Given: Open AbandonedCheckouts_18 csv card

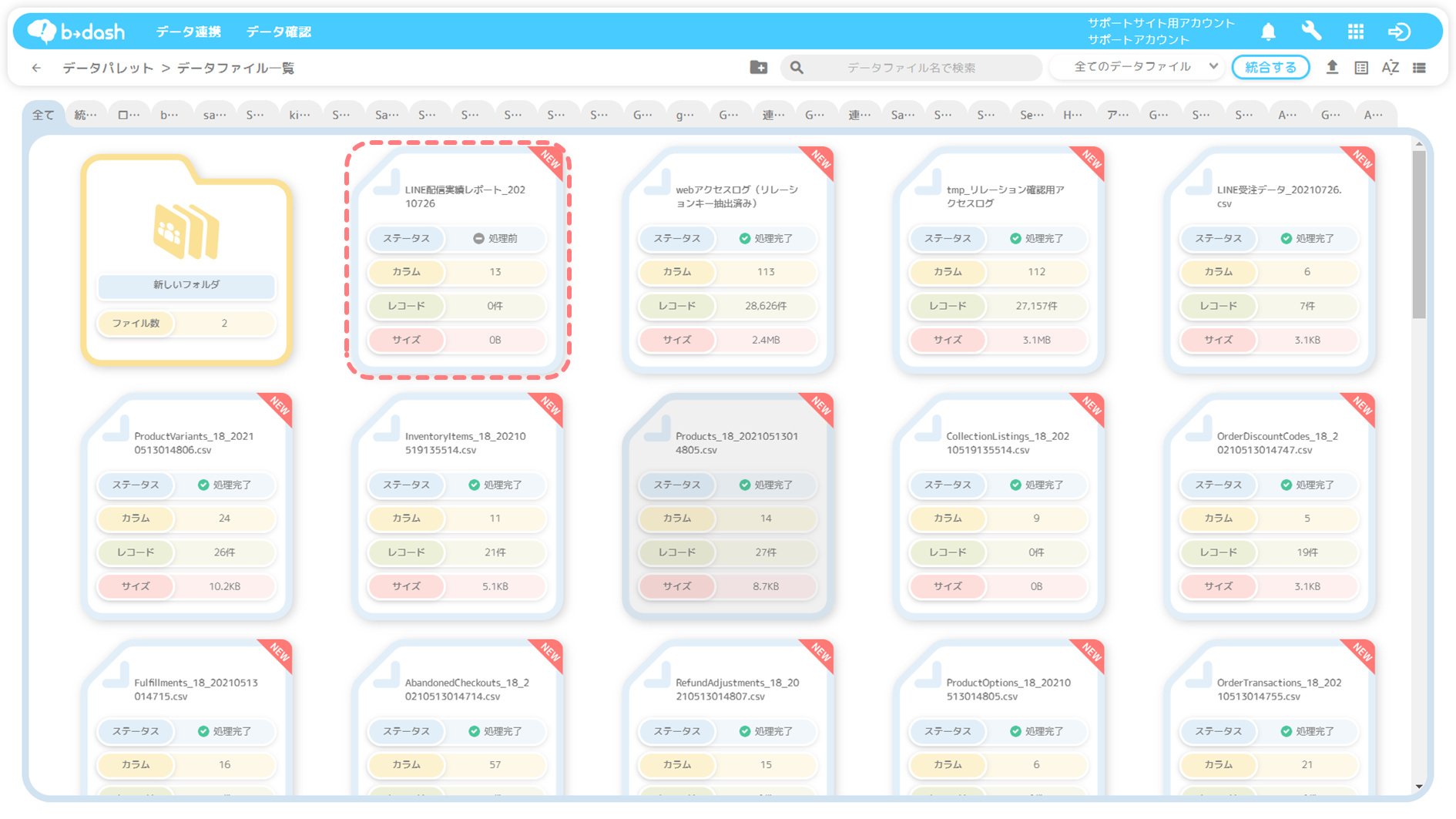Looking at the screenshot, I should [458, 717].
